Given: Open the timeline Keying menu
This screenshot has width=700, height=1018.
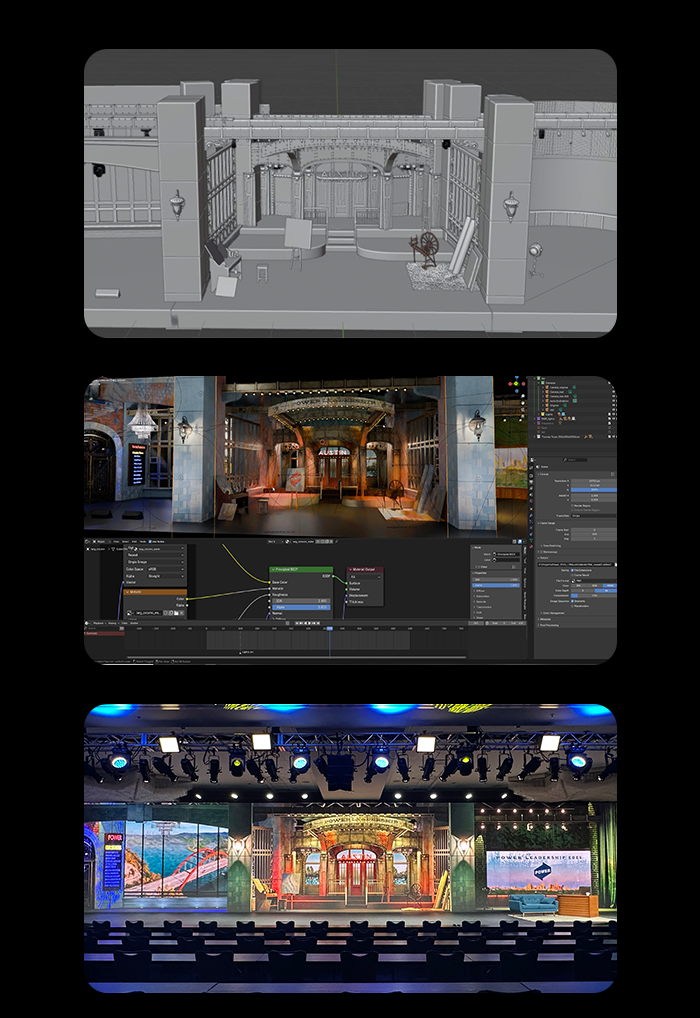Looking at the screenshot, I should [x=112, y=623].
